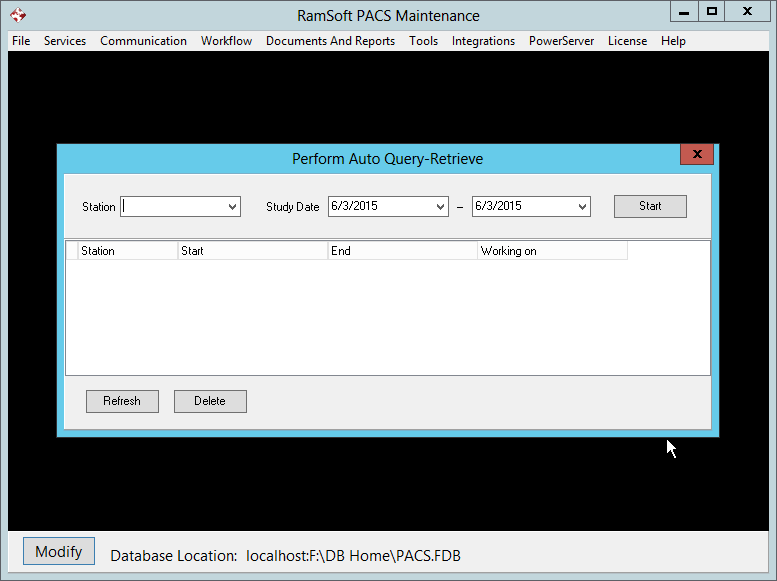Maximize the RamSoft PACS Maintenance window
Viewport: 777px width, 581px height.
click(x=711, y=11)
